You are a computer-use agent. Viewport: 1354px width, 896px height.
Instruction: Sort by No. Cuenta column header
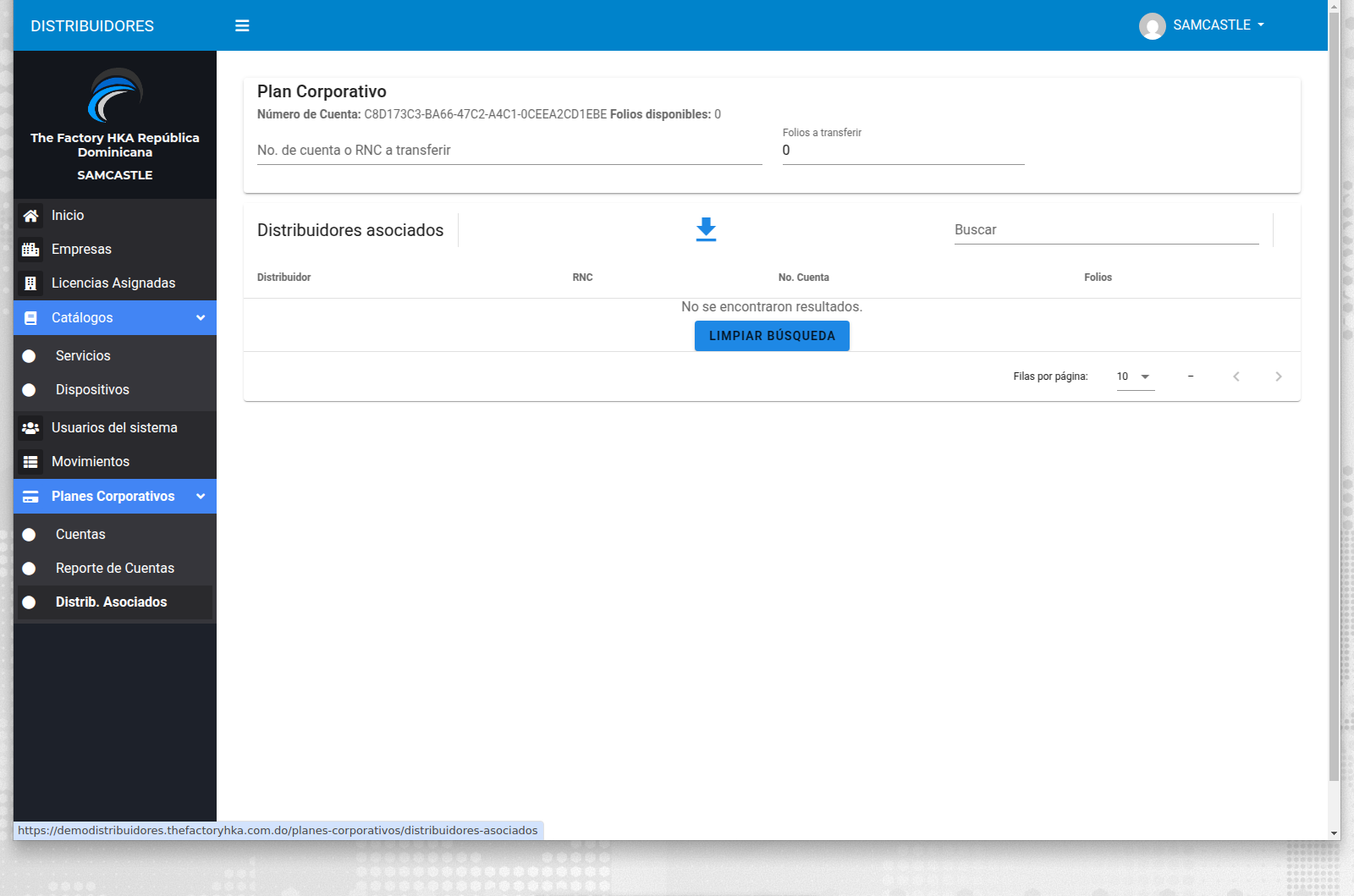804,278
